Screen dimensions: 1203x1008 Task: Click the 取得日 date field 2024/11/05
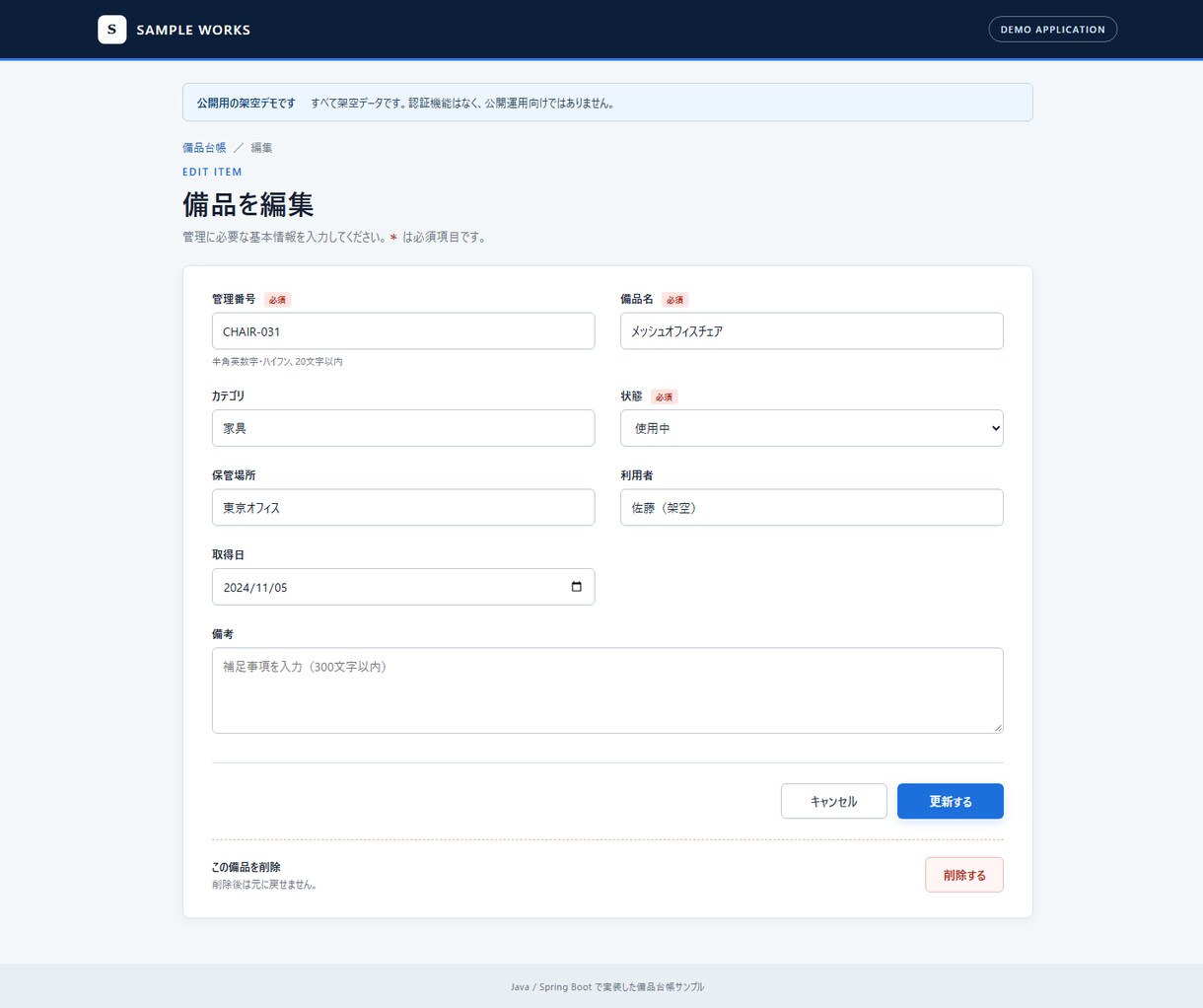403,587
